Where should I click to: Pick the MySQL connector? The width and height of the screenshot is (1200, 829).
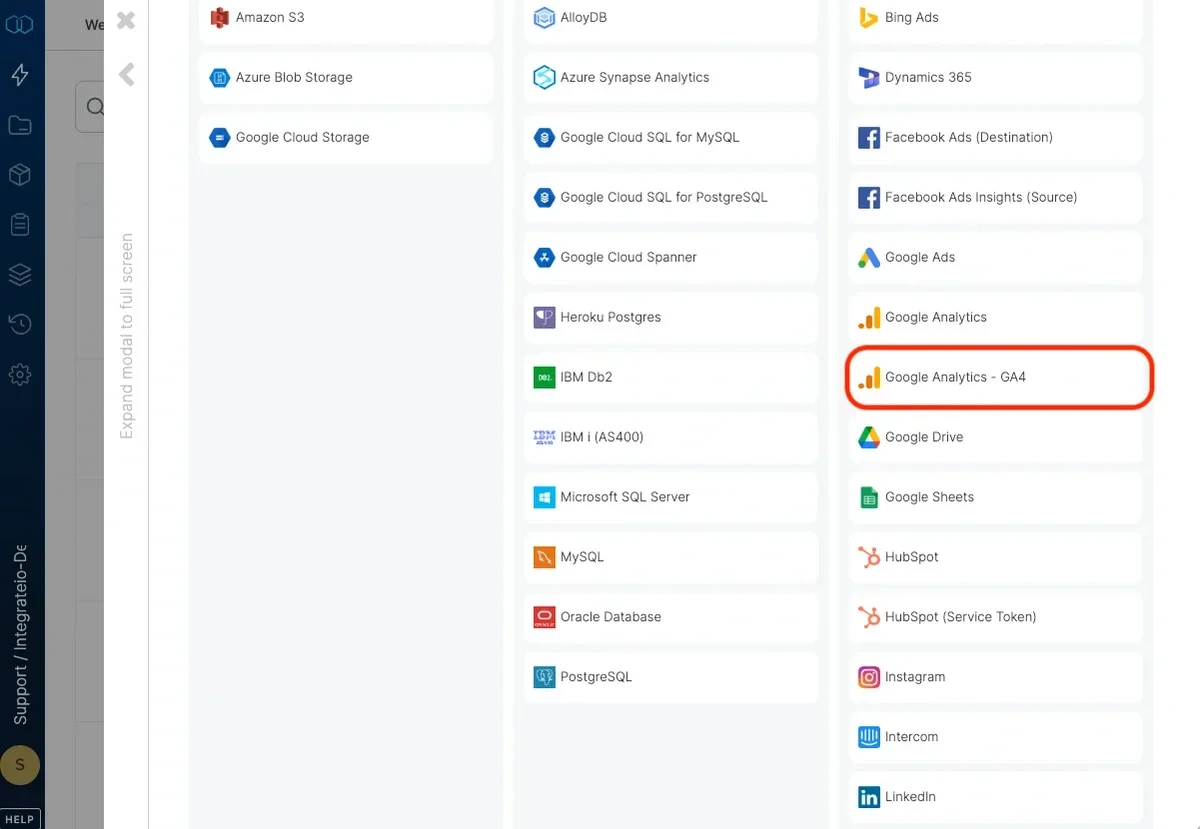click(x=670, y=557)
